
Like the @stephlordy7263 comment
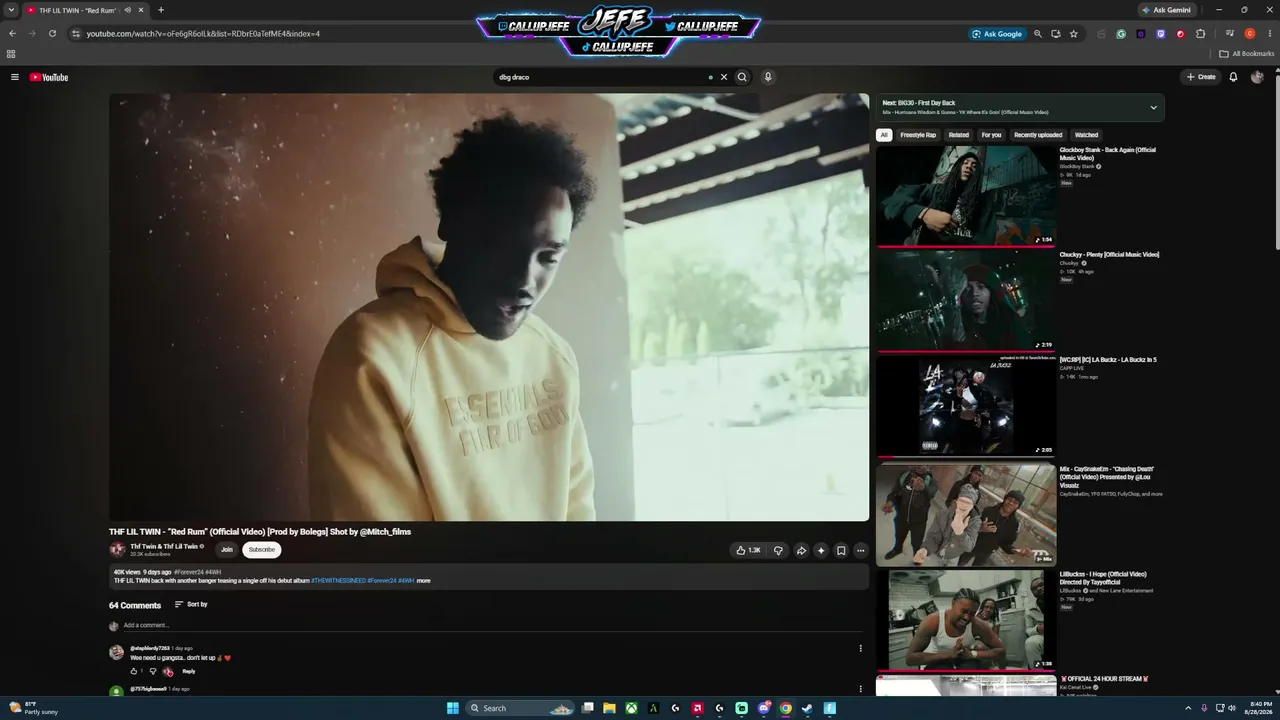pos(134,671)
